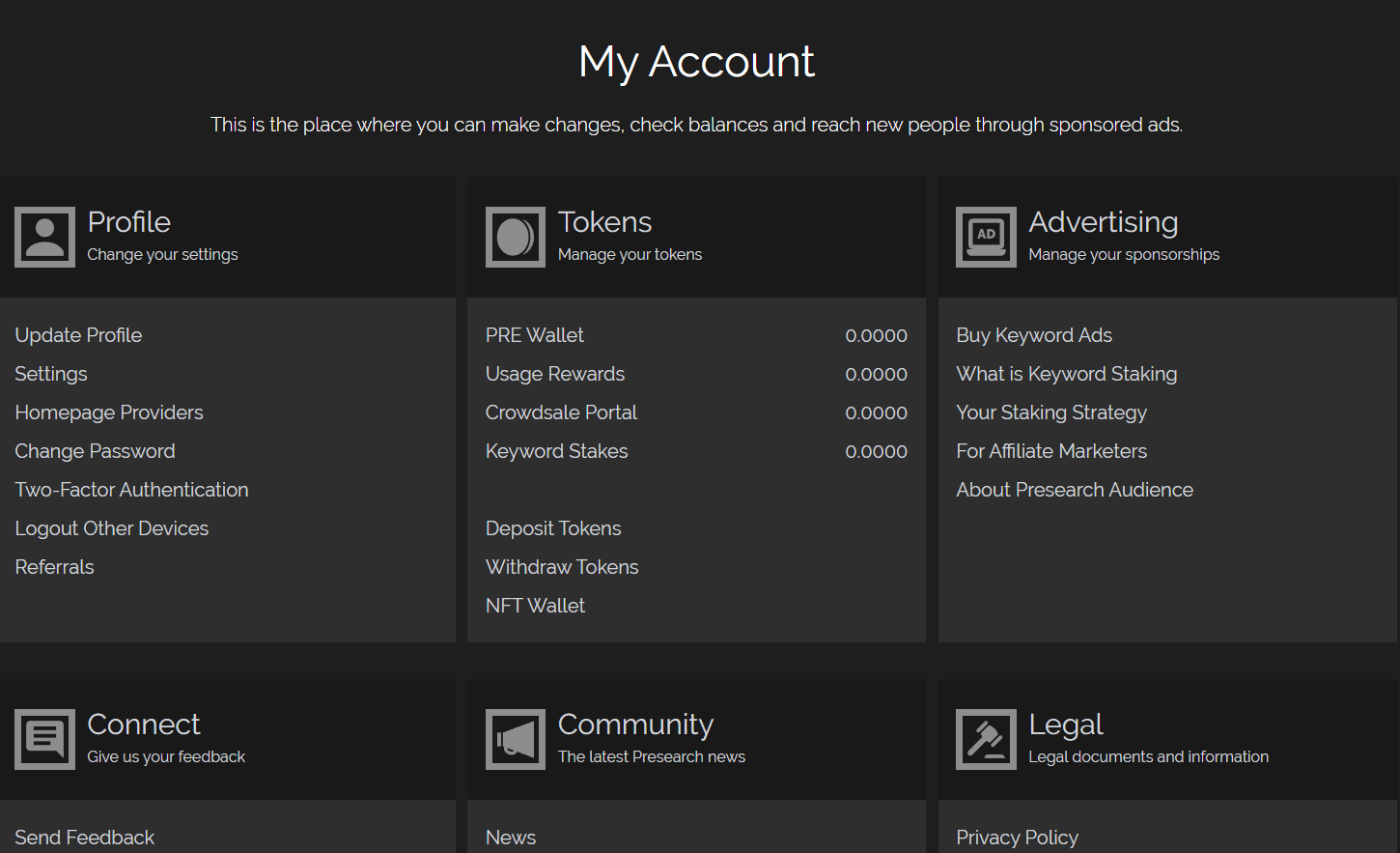The image size is (1400, 853).
Task: Click the PRE Wallet balance 0.0000
Action: coord(877,336)
